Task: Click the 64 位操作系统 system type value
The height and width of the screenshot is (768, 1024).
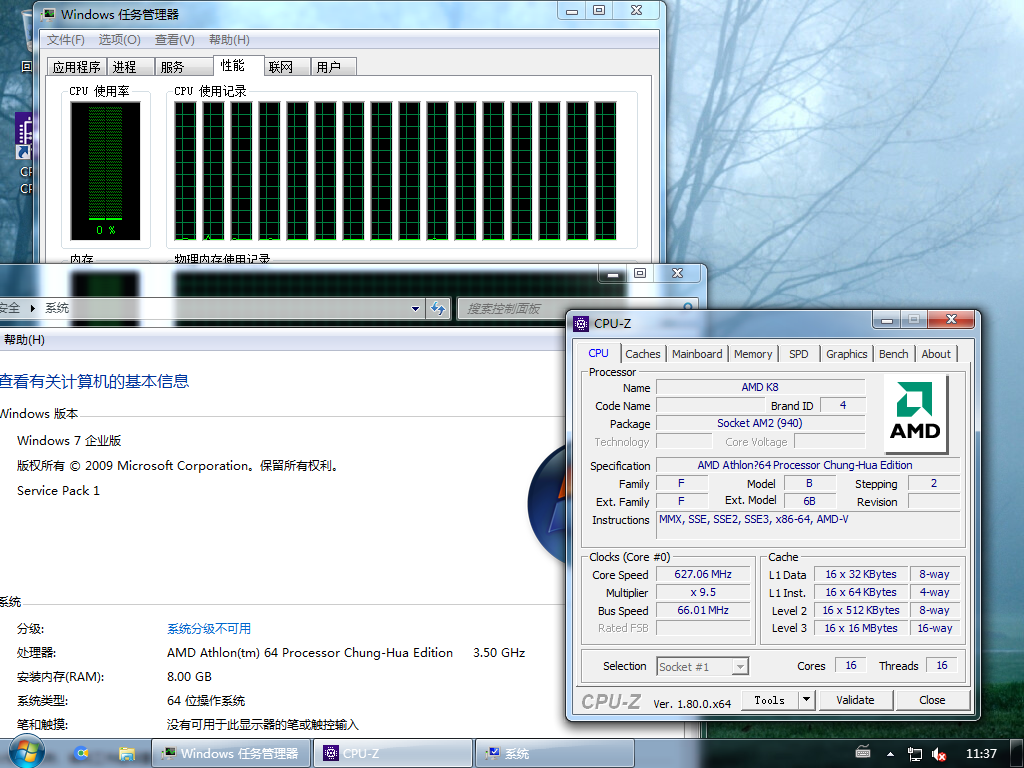Action: 206,701
